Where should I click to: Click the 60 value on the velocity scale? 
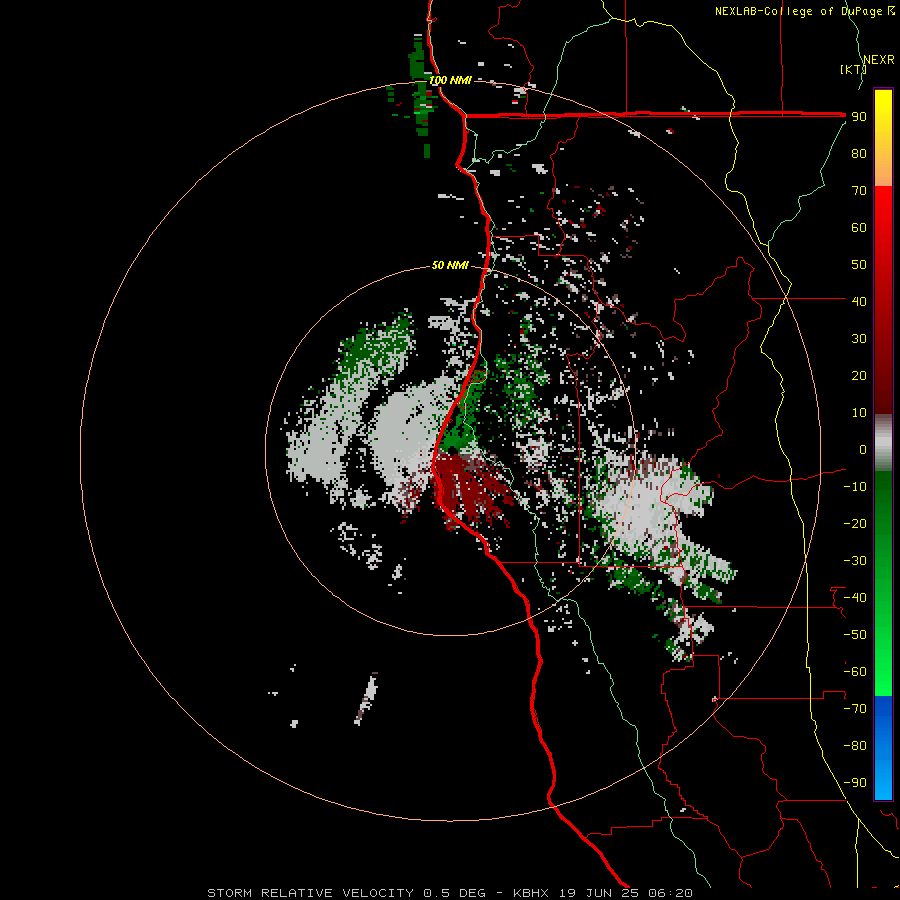(859, 227)
